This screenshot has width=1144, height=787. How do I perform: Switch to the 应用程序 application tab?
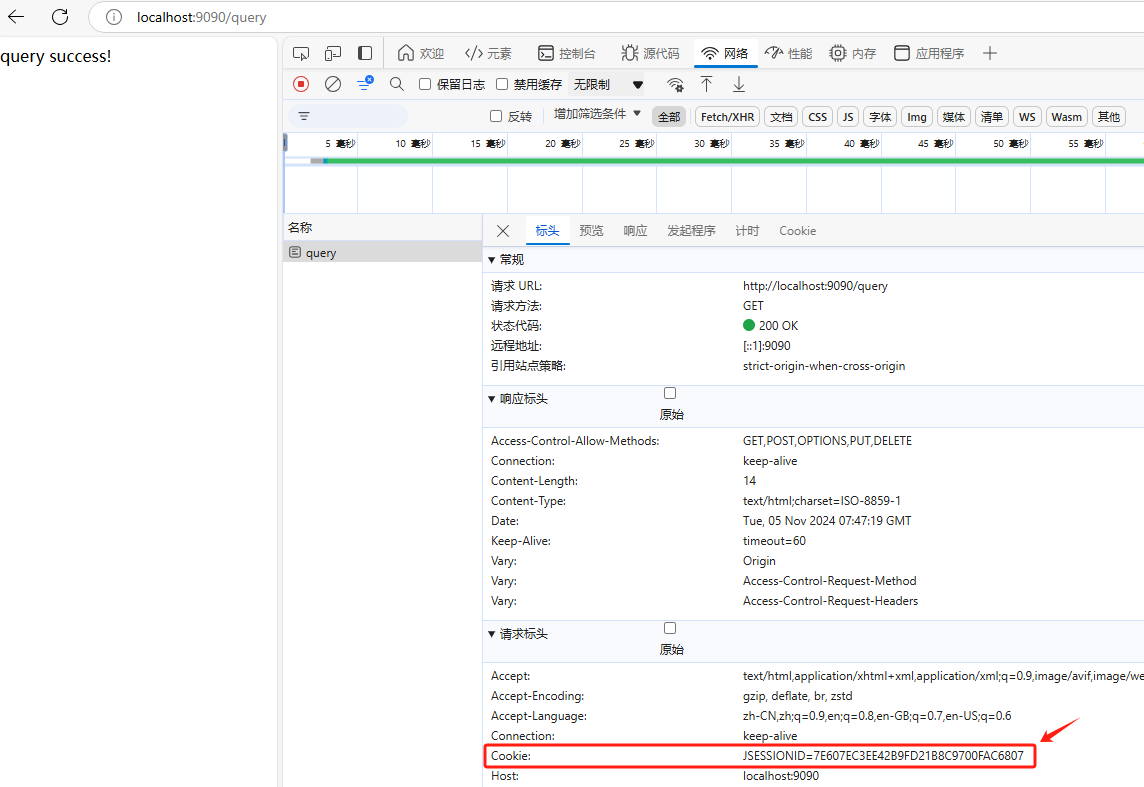tap(930, 53)
